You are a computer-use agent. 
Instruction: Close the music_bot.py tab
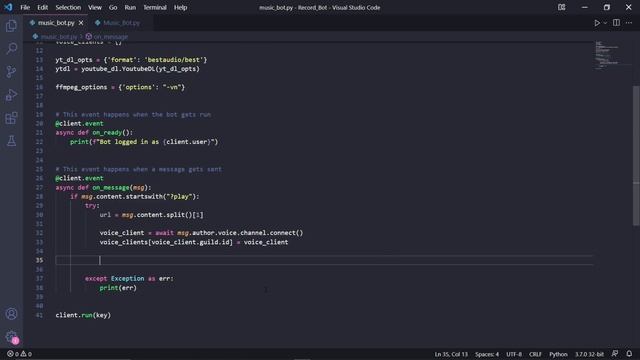(x=81, y=23)
